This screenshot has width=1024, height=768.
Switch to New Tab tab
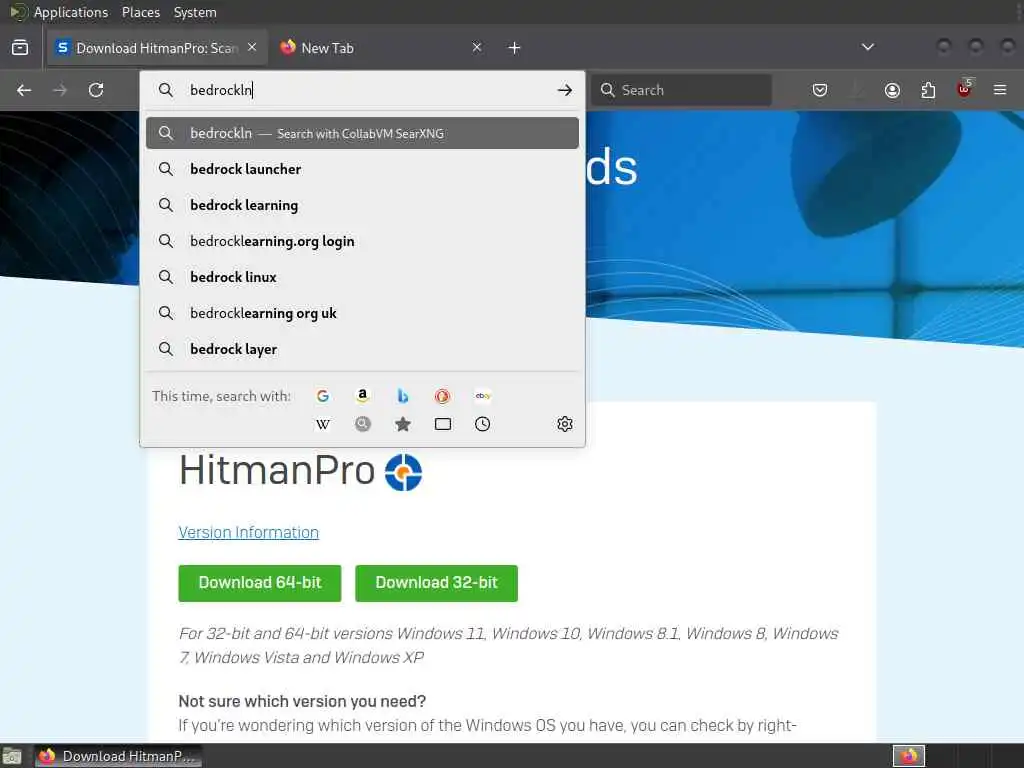click(382, 48)
